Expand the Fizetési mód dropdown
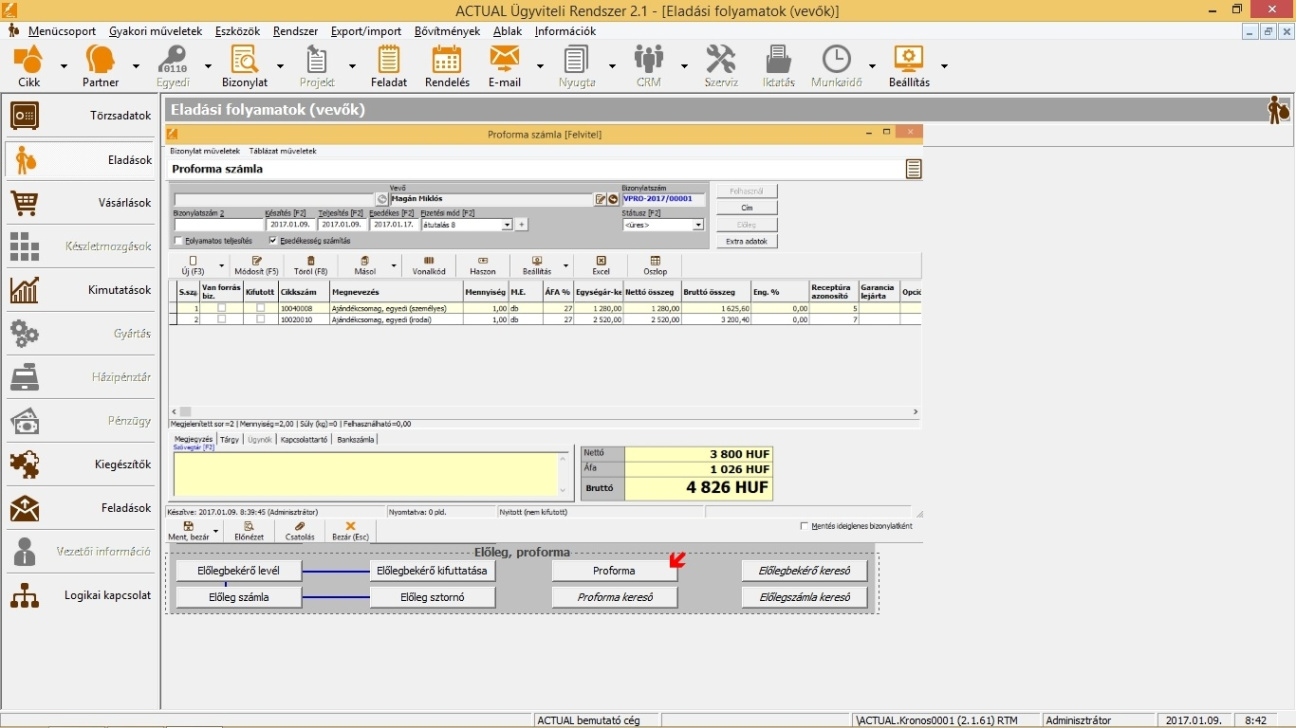 point(507,225)
